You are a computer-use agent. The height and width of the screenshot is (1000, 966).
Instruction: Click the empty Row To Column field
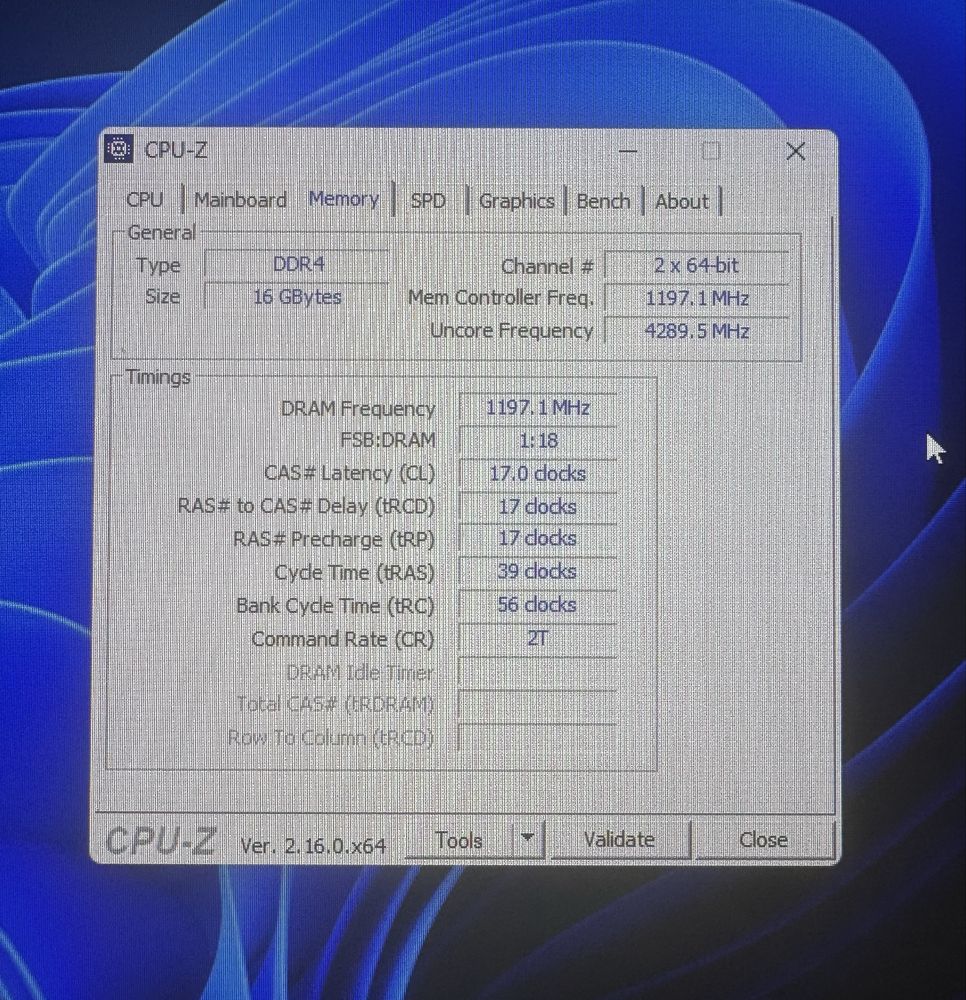tap(538, 738)
